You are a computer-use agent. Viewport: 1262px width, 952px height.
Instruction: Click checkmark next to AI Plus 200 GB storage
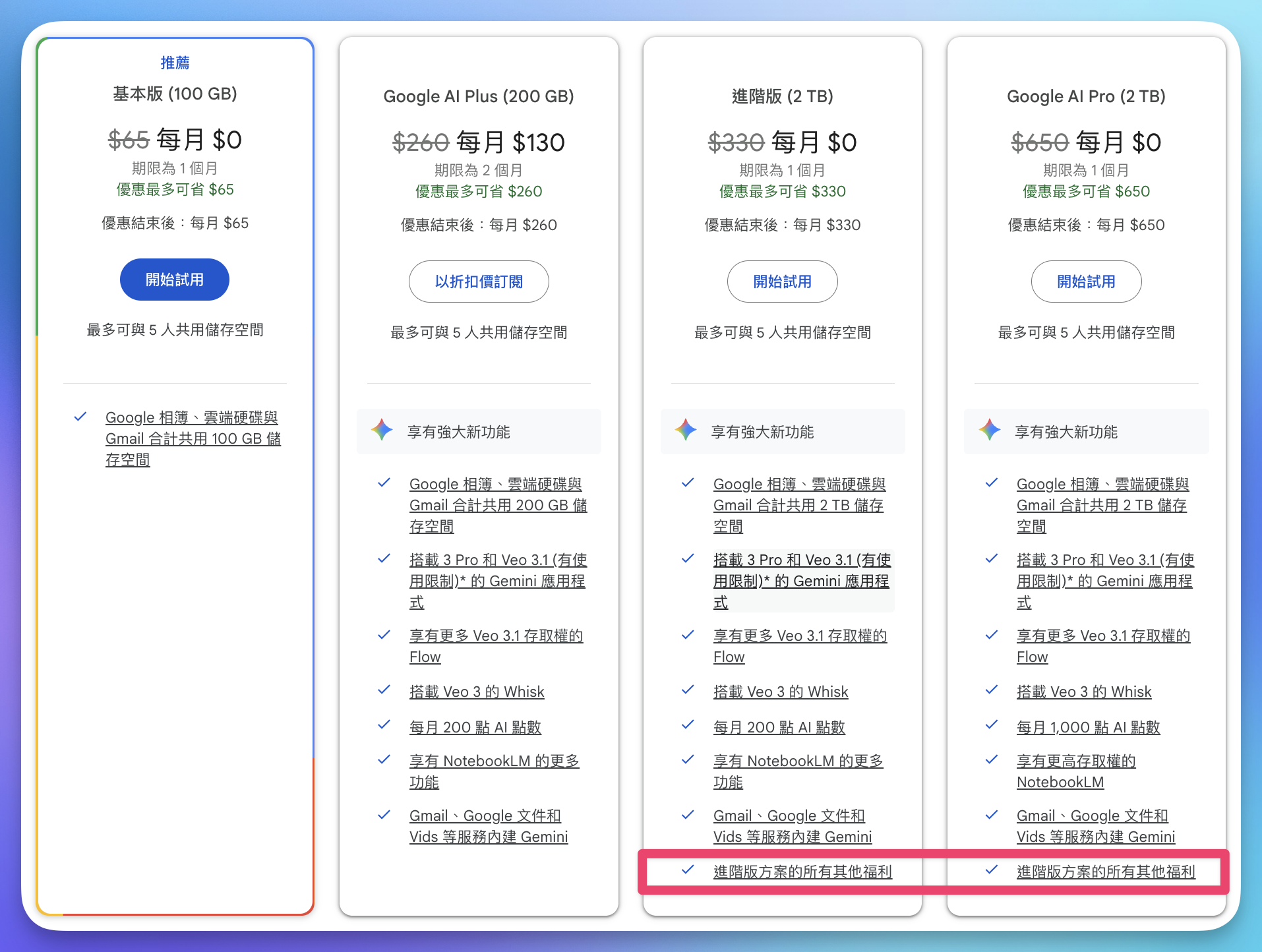point(384,483)
